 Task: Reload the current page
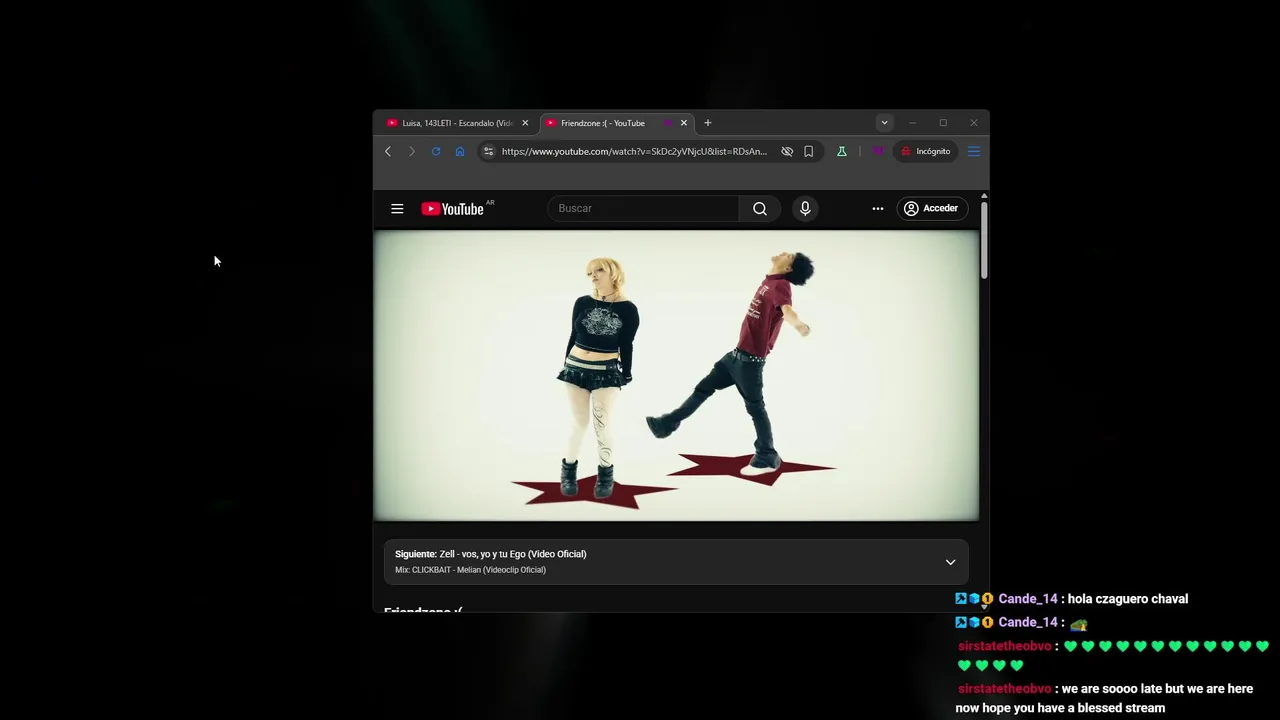(x=436, y=151)
